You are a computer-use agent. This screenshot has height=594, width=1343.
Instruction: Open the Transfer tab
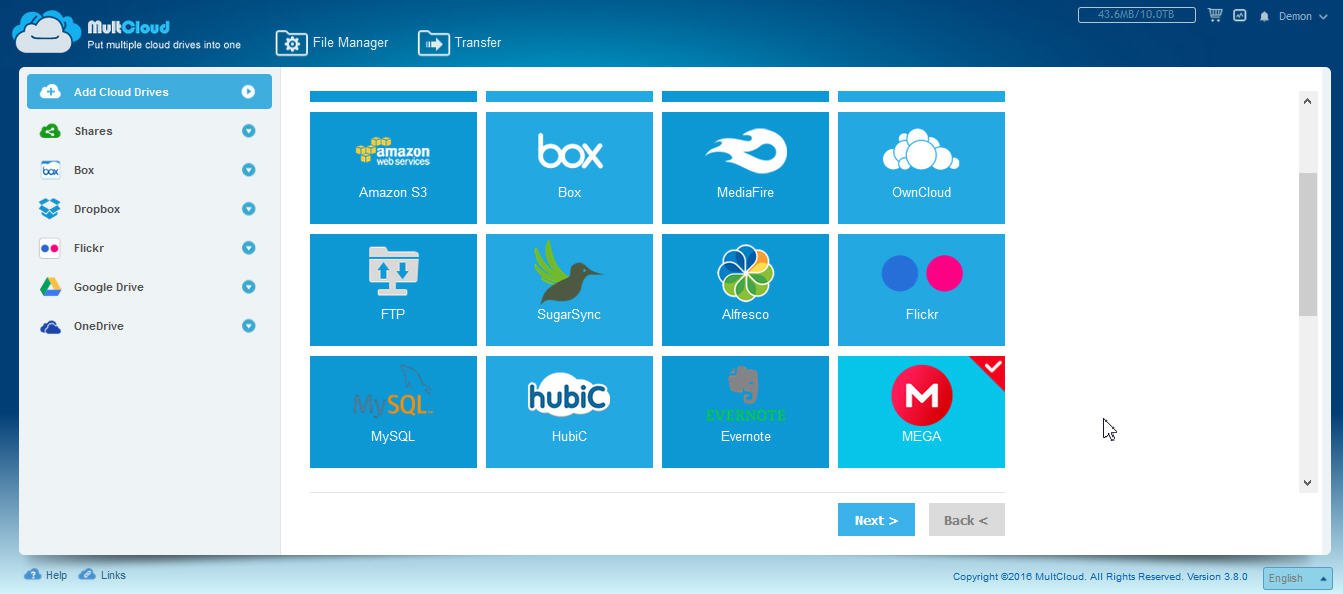tap(460, 43)
